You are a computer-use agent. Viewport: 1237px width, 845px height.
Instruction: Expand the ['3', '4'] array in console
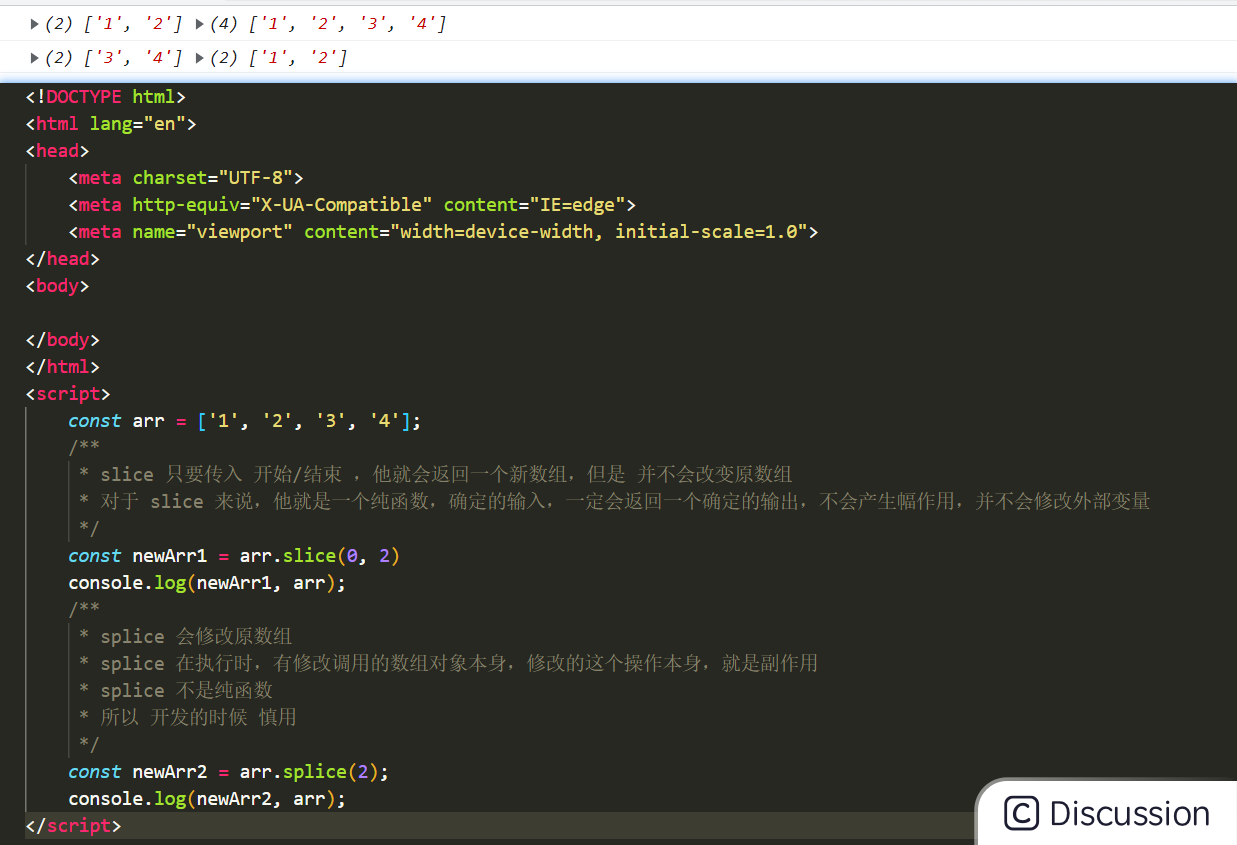pyautogui.click(x=34, y=58)
